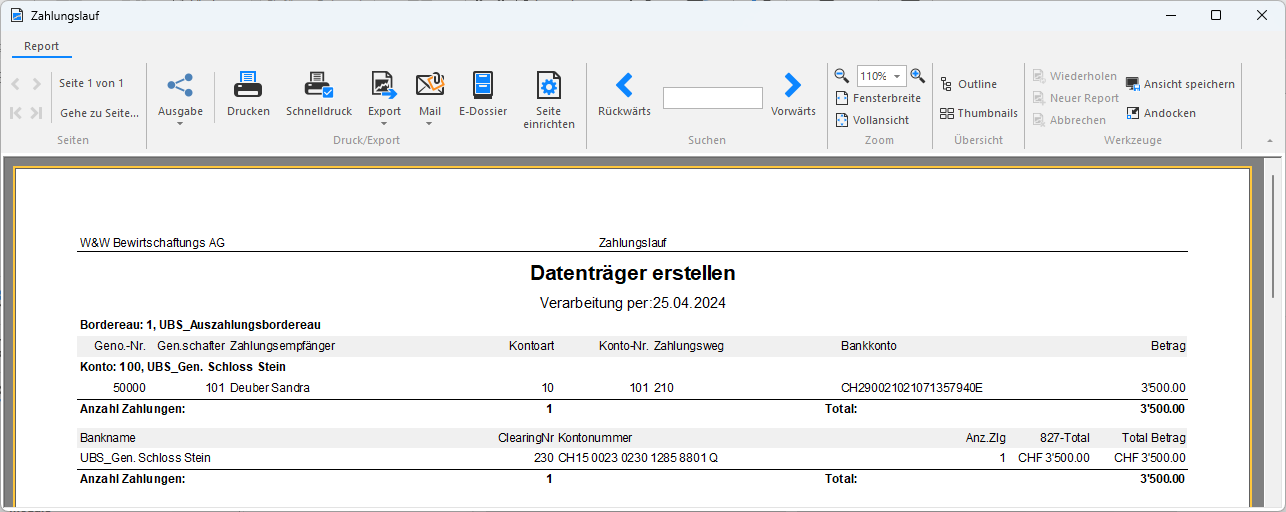Click the Mail envelope icon
Image resolution: width=1286 pixels, height=512 pixels.
click(x=430, y=84)
